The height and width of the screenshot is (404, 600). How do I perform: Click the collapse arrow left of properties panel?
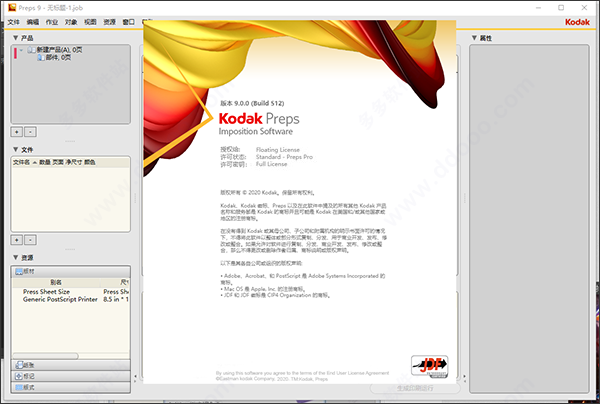[465, 377]
